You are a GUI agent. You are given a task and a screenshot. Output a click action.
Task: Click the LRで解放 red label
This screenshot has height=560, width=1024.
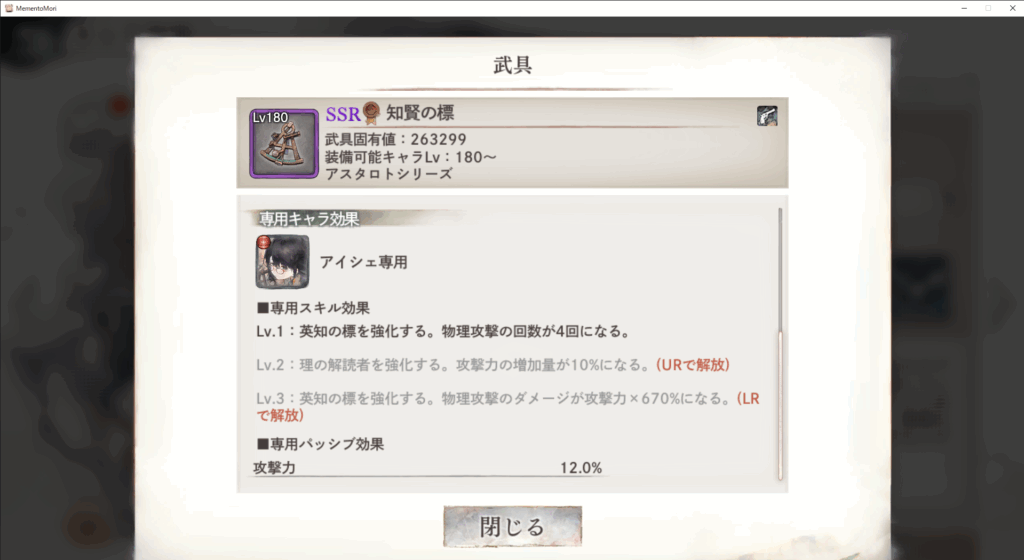pos(507,407)
